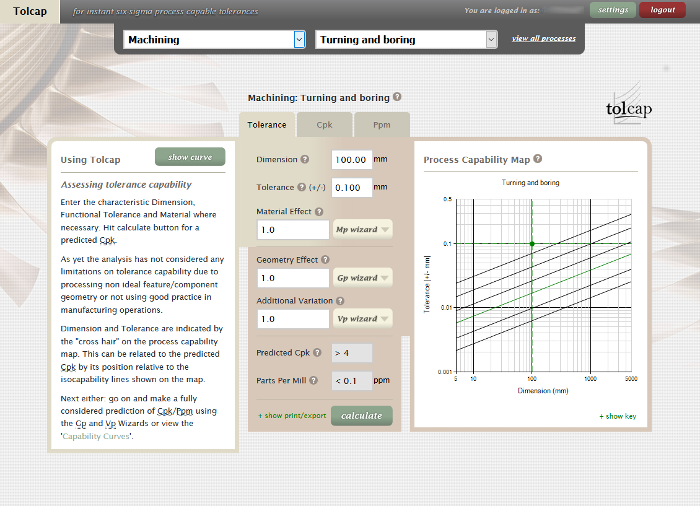Click help icon next to Dimension label
The width and height of the screenshot is (700, 506).
(x=304, y=159)
